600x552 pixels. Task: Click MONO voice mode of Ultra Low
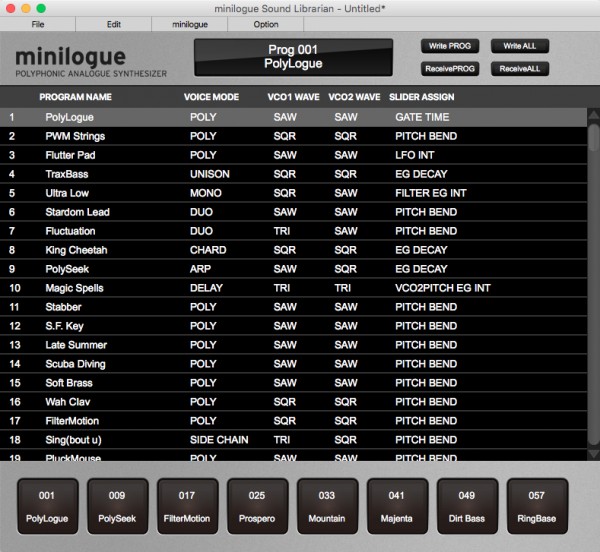[x=205, y=193]
